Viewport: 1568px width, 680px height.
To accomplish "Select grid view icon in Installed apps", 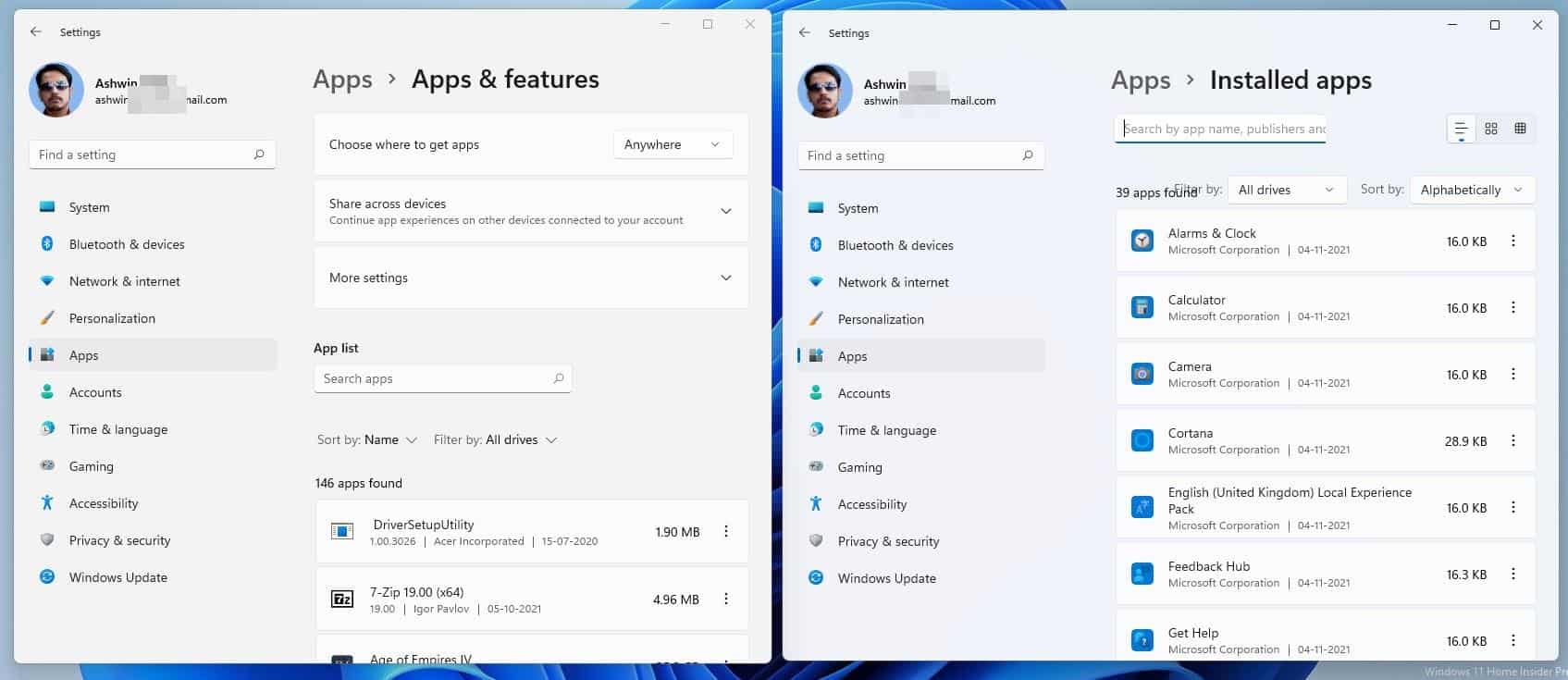I will (1491, 129).
